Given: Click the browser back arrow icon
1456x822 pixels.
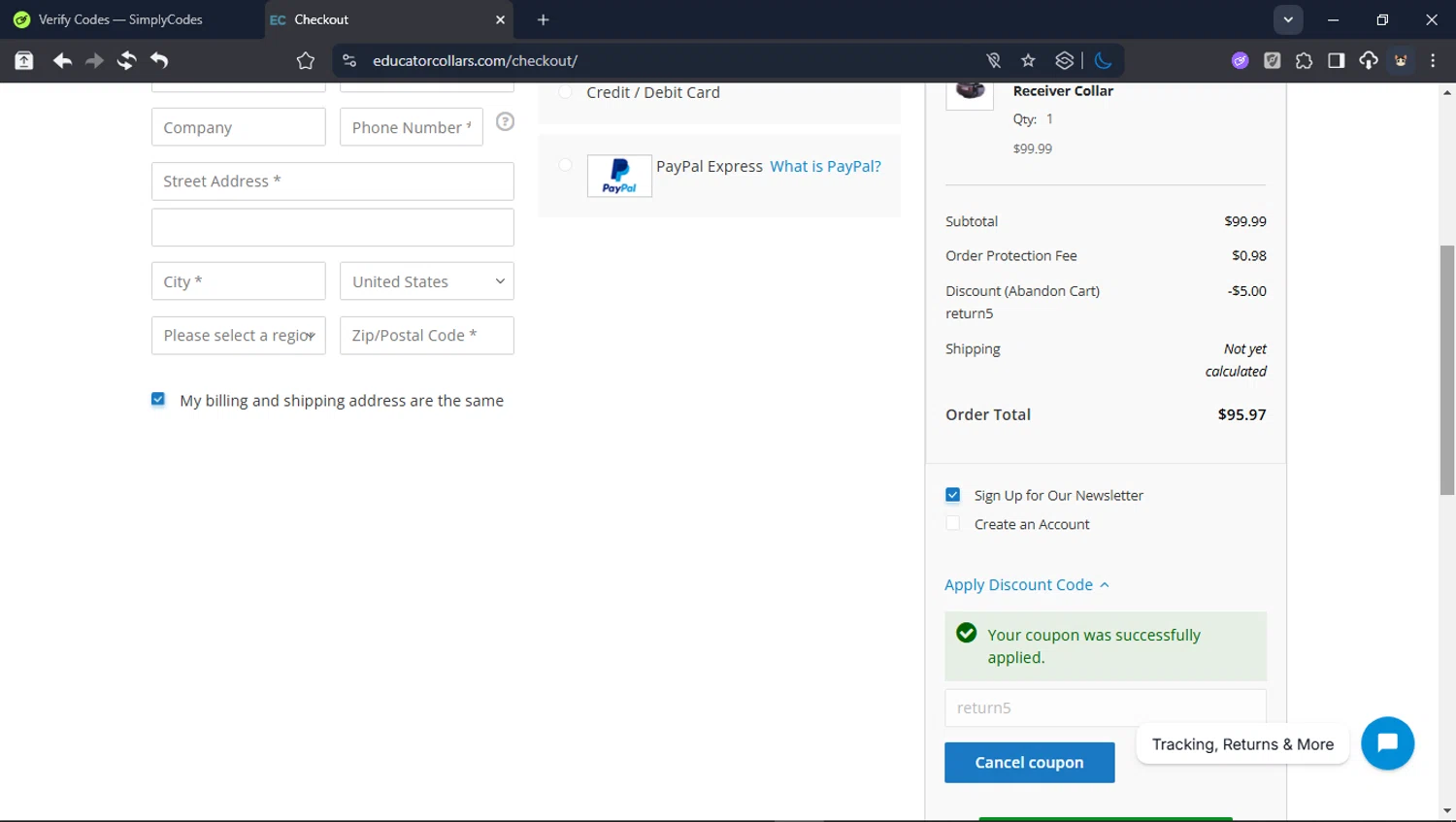Looking at the screenshot, I should tap(62, 60).
